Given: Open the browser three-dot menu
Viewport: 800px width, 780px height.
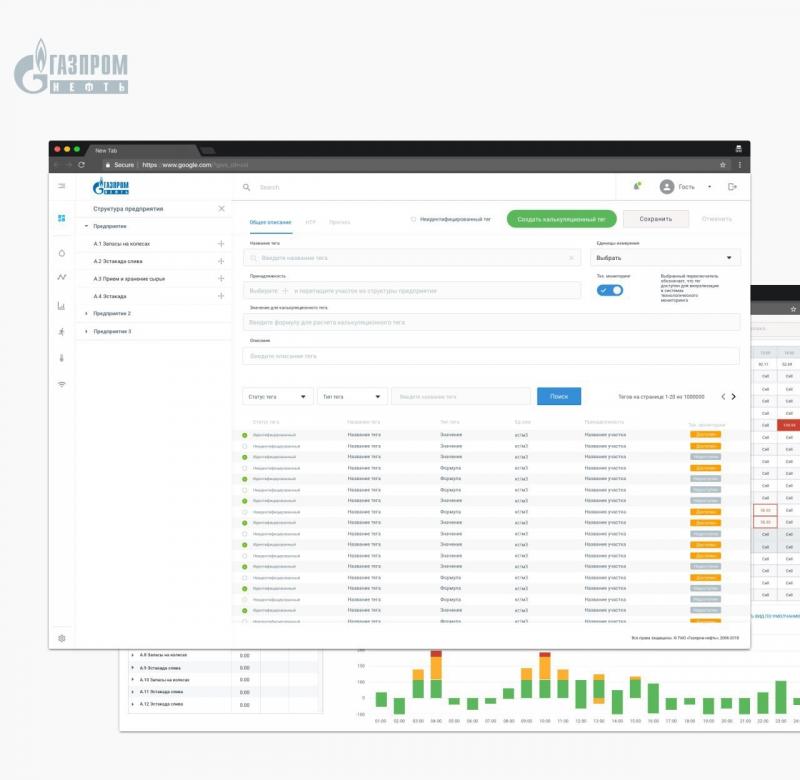Looking at the screenshot, I should tap(739, 165).
